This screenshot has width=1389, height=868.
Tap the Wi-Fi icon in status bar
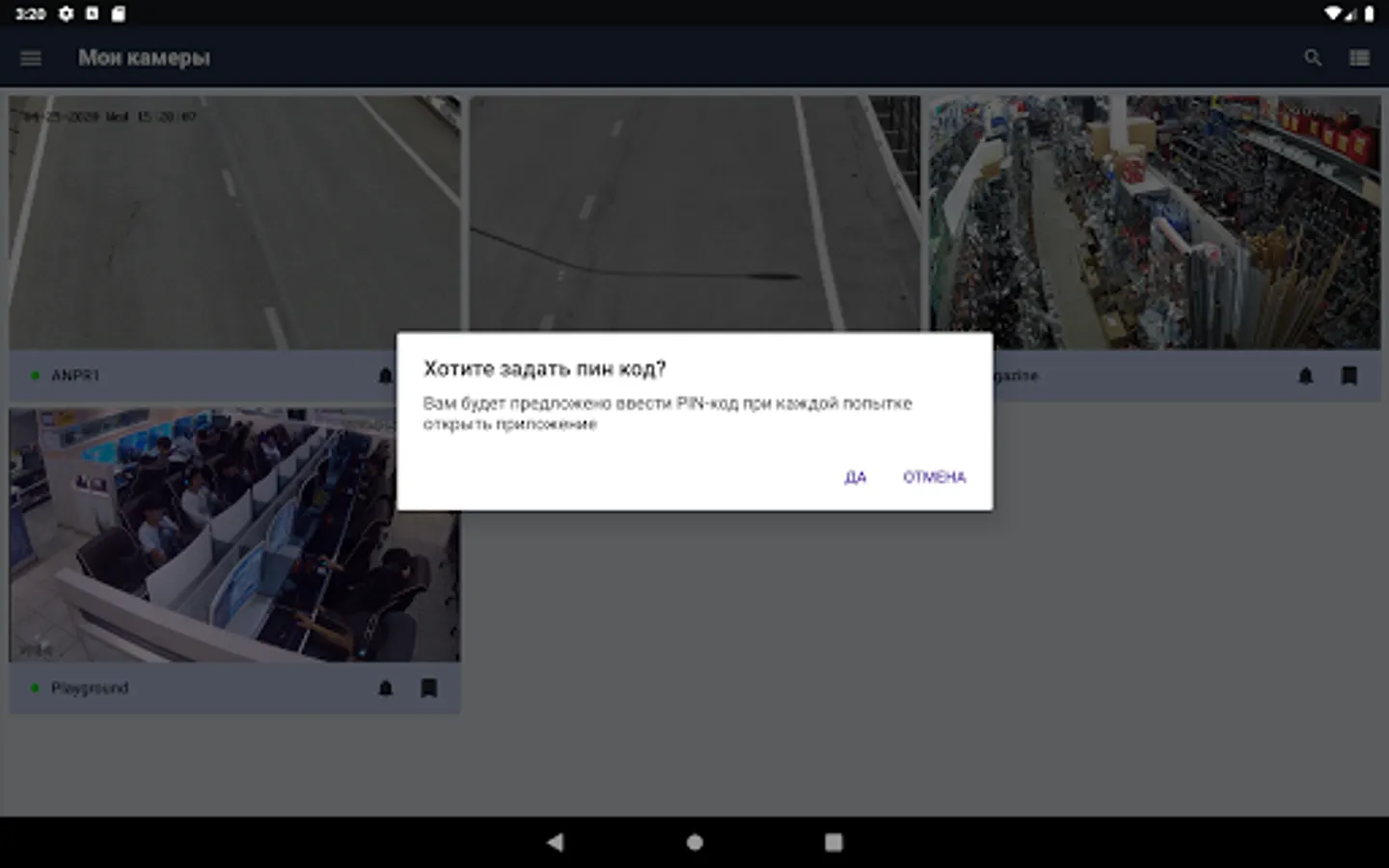click(x=1333, y=14)
